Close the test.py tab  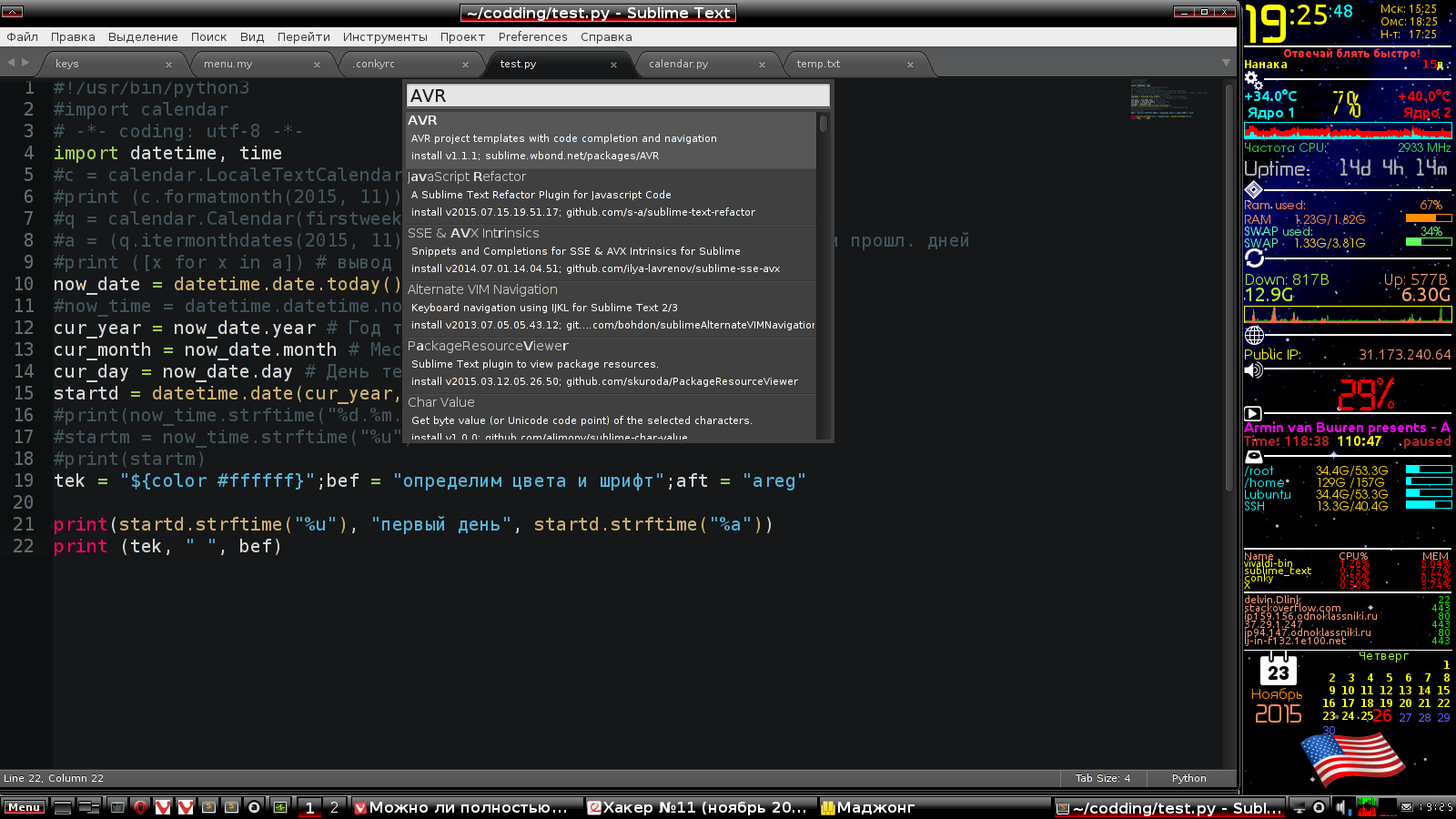coord(613,65)
